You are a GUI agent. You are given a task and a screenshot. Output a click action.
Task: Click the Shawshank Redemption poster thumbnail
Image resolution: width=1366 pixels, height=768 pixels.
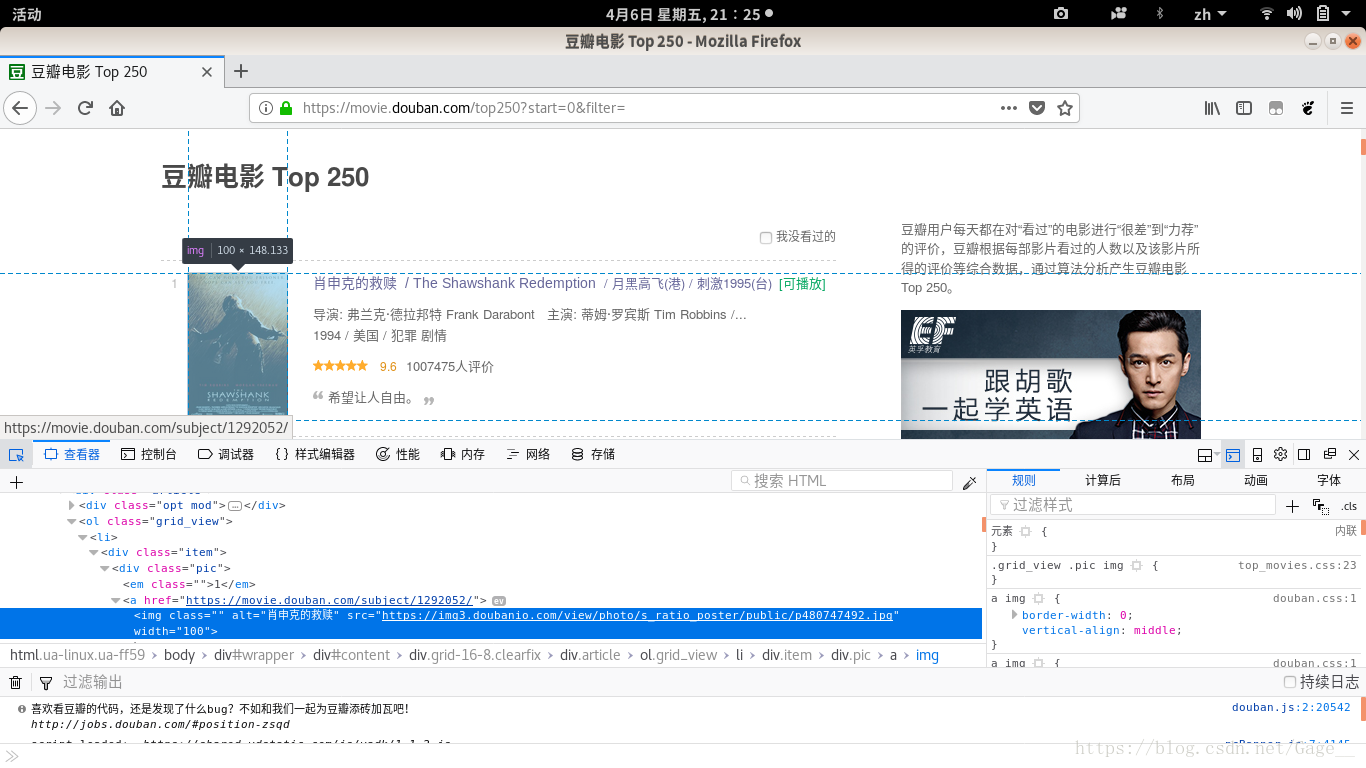click(x=238, y=344)
